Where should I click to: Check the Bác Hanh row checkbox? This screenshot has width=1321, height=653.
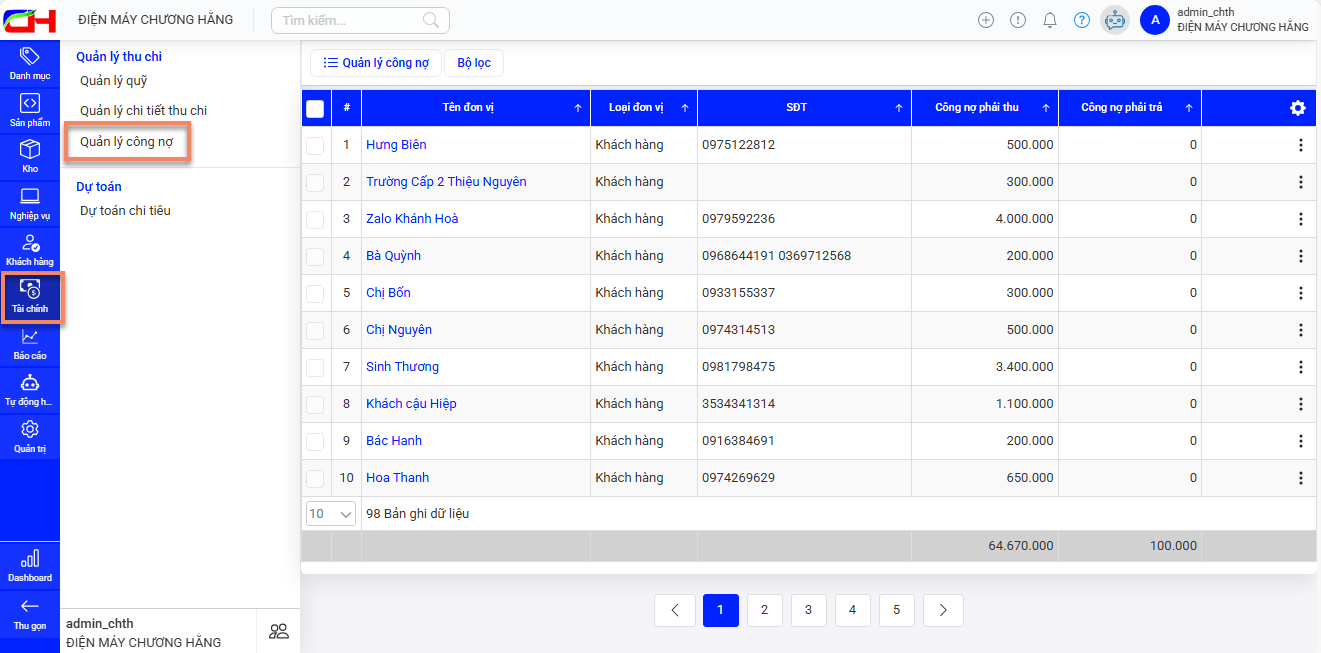(315, 441)
